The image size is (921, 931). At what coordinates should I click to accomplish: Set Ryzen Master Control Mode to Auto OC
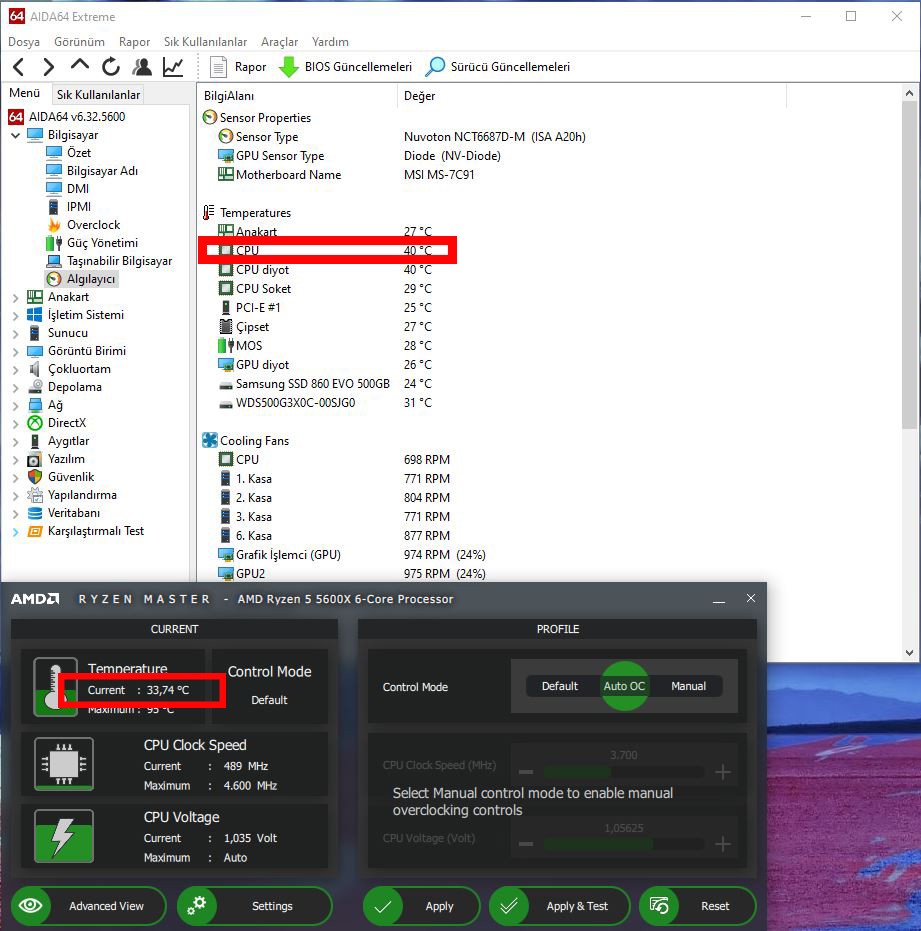pos(624,686)
